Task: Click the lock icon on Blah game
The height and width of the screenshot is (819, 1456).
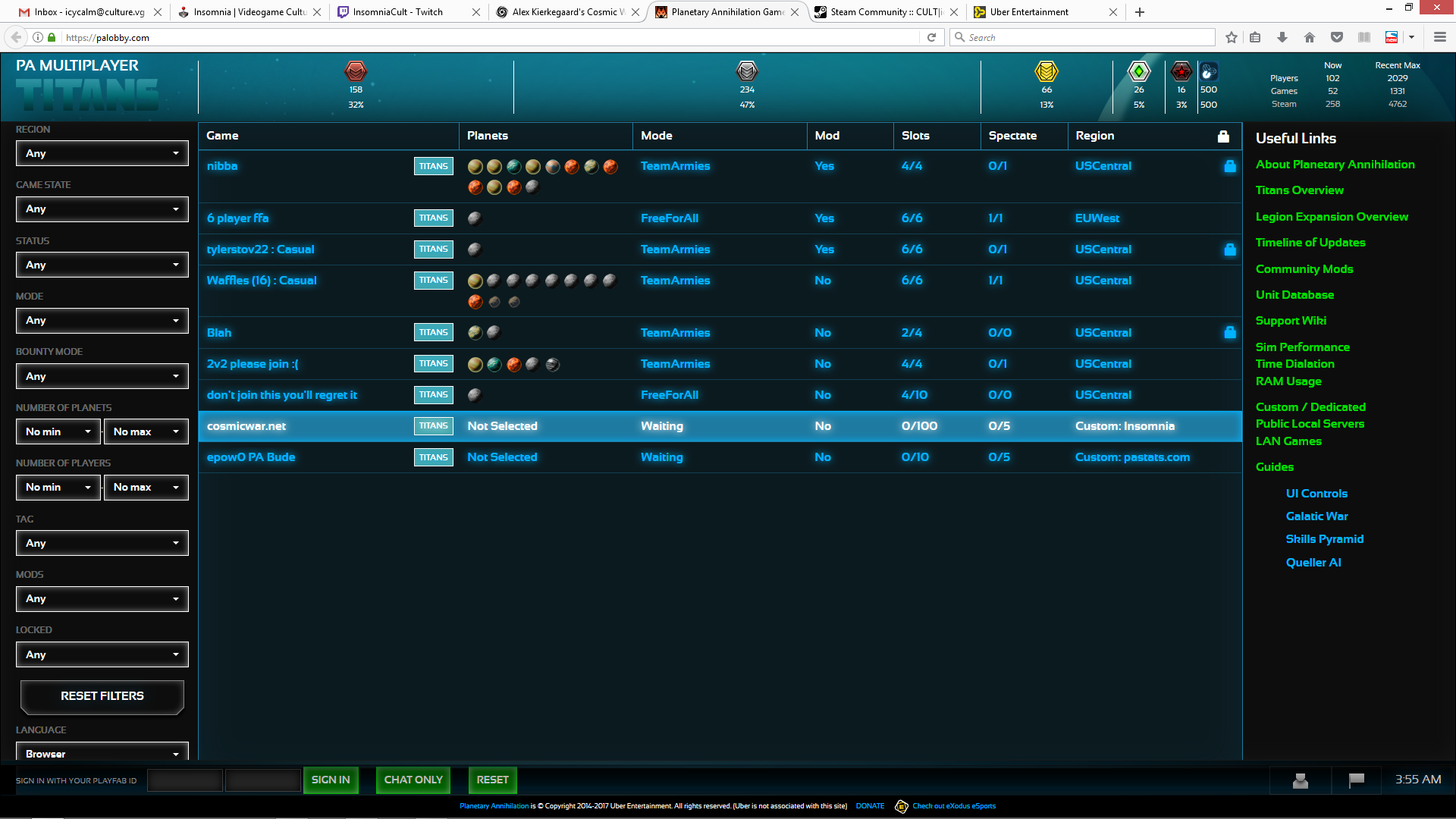Action: point(1230,333)
